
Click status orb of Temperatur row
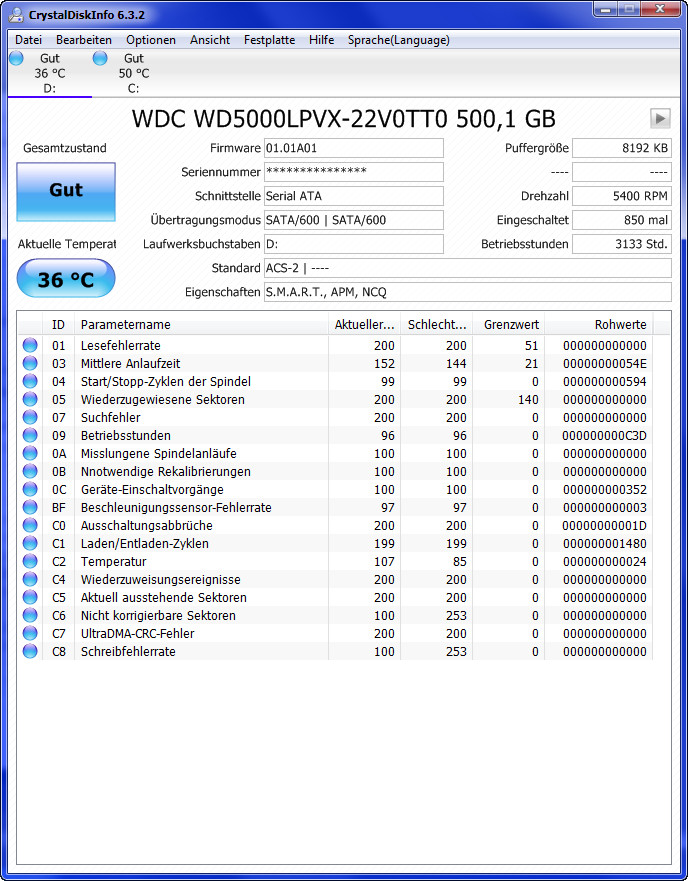pyautogui.click(x=30, y=561)
